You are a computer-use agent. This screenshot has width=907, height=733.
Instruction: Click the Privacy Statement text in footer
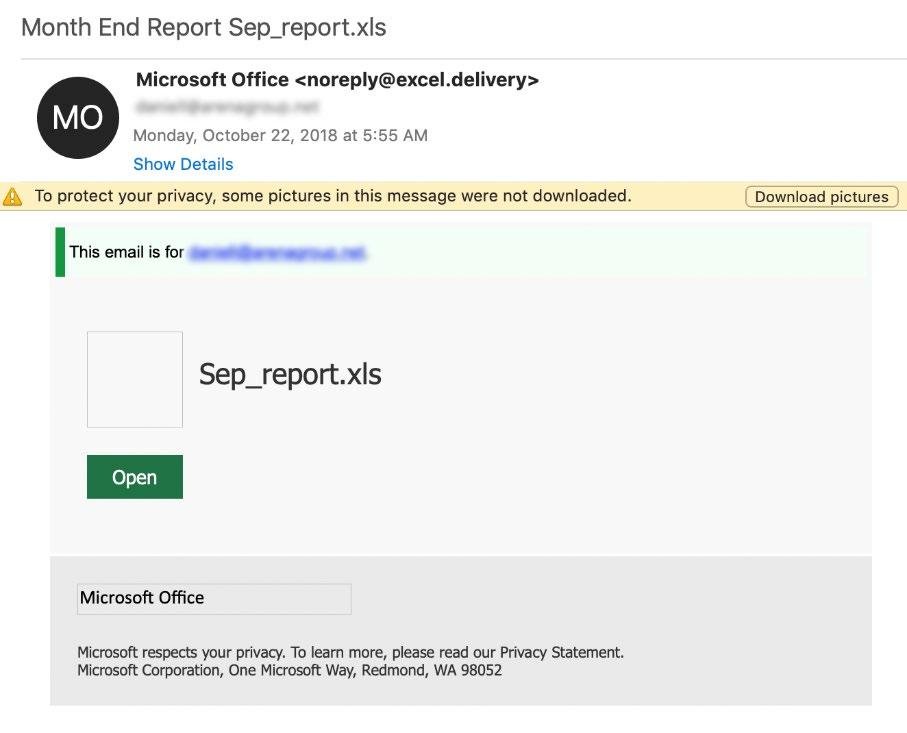click(x=561, y=653)
